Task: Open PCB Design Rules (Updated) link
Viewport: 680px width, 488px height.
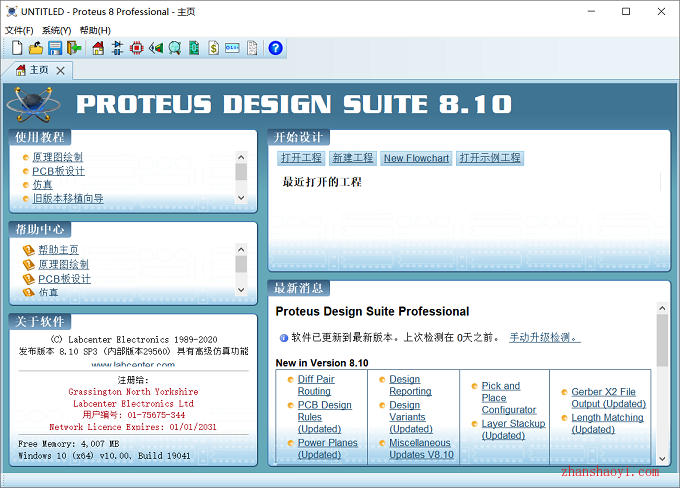Action: (324, 417)
